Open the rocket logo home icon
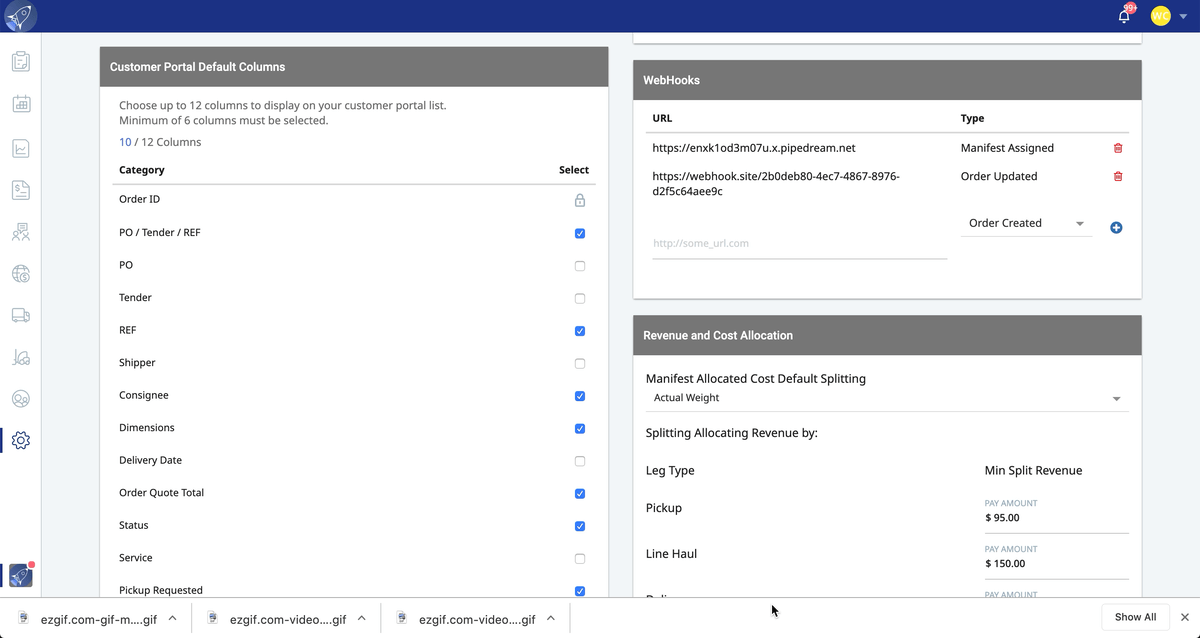This screenshot has height=638, width=1200. click(x=20, y=16)
